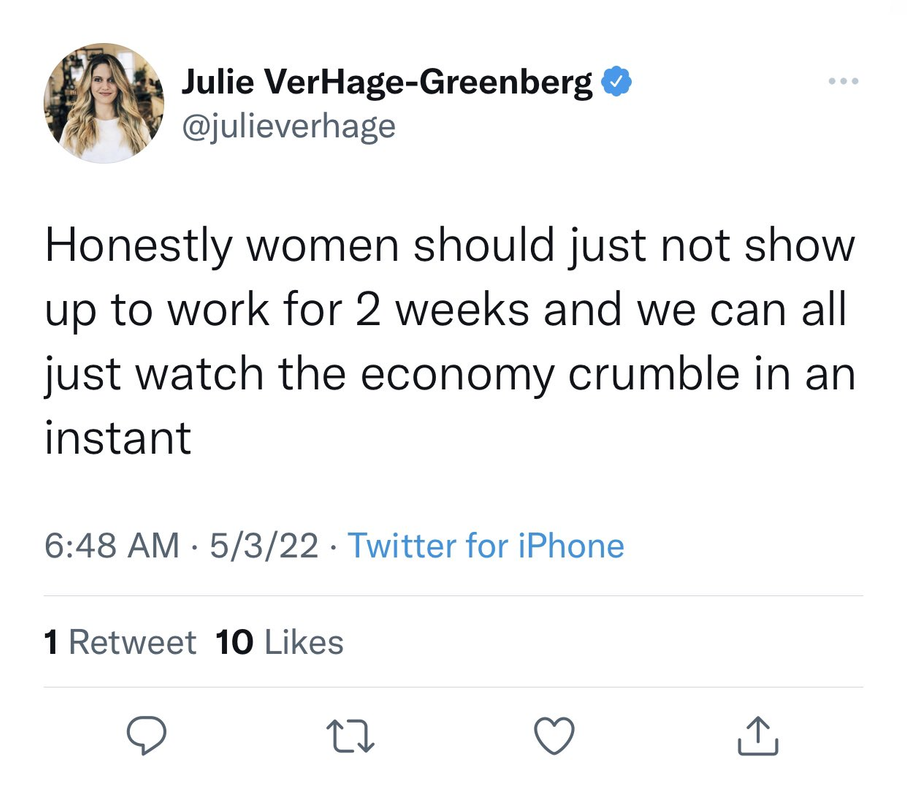Reply to Julie's tweet
The width and height of the screenshot is (907, 800).
pos(147,737)
